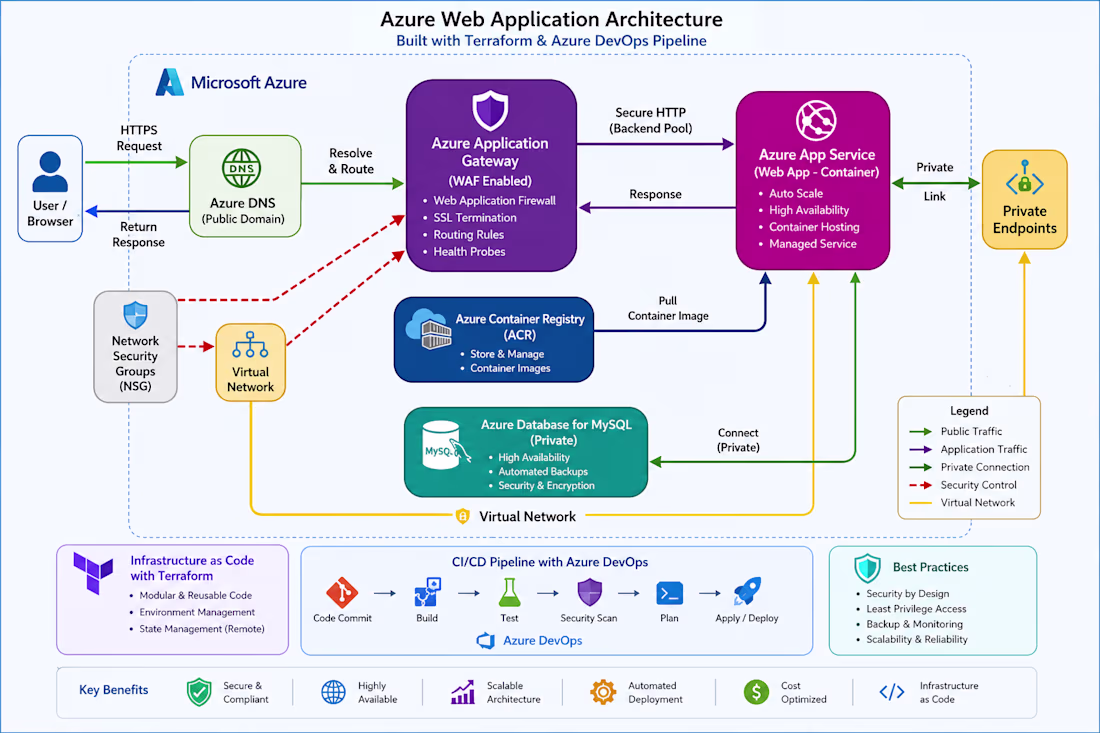Click the Secure & Compliant checkmark shield
Screen dimensions: 1100x733
tap(199, 692)
